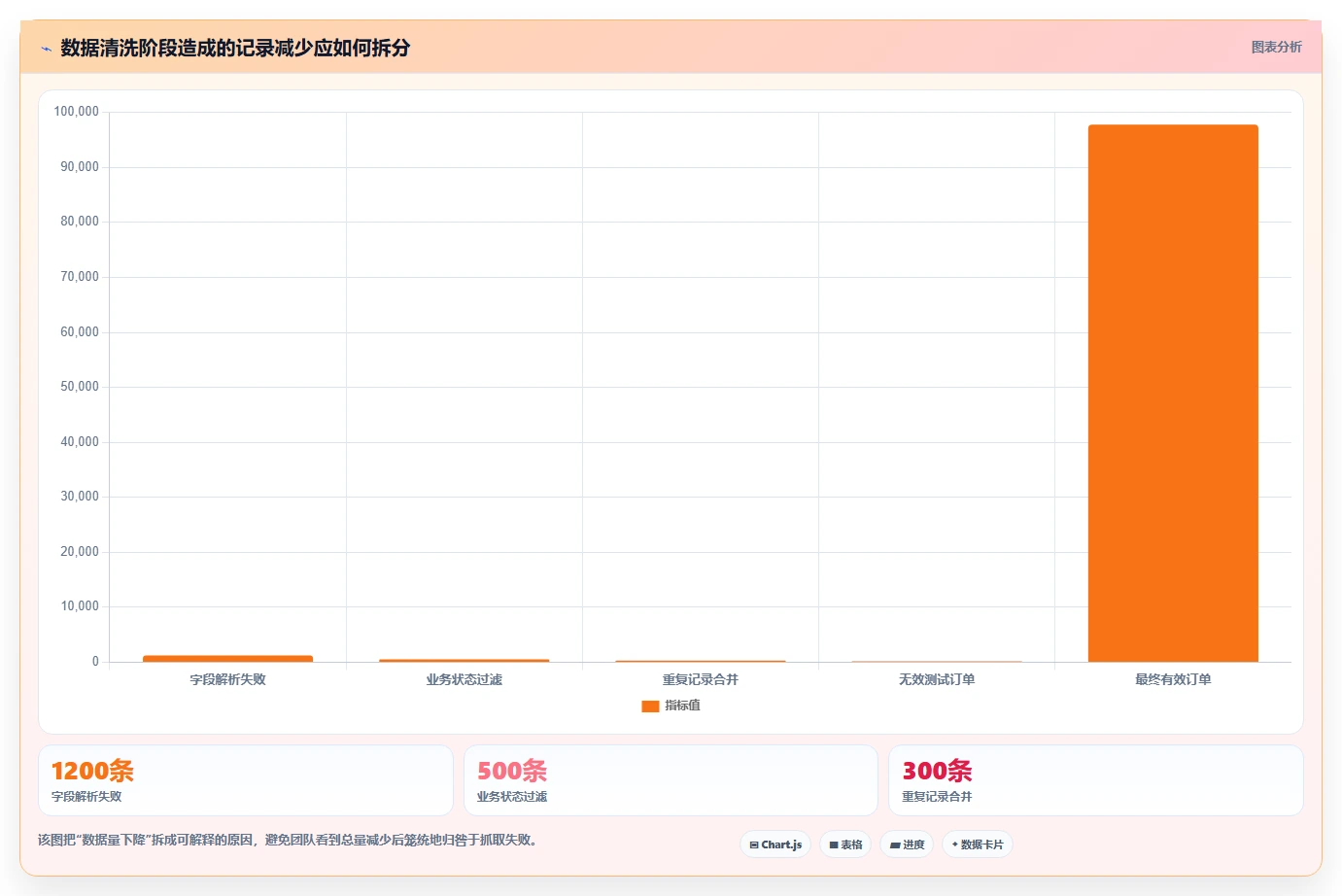Click the 数据卡片 tag pill
Image resolution: width=1342 pixels, height=896 pixels.
[x=978, y=844]
